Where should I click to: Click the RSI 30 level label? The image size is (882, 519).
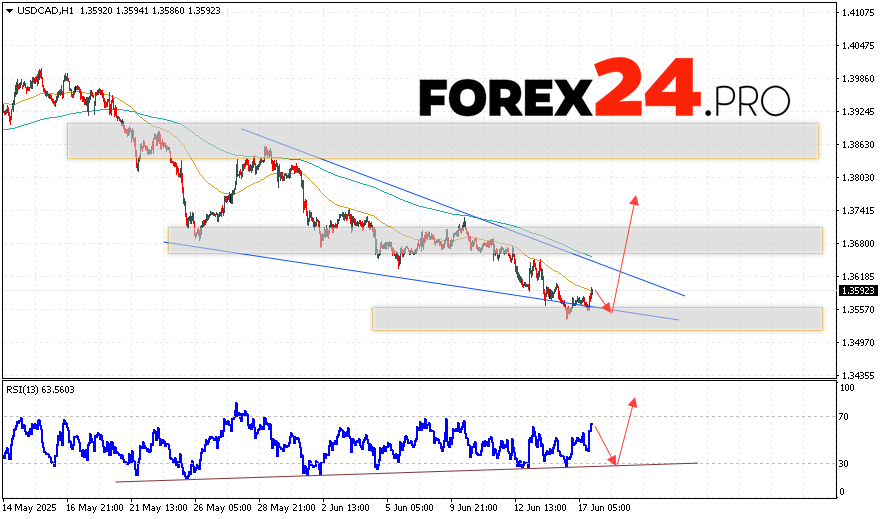846,463
